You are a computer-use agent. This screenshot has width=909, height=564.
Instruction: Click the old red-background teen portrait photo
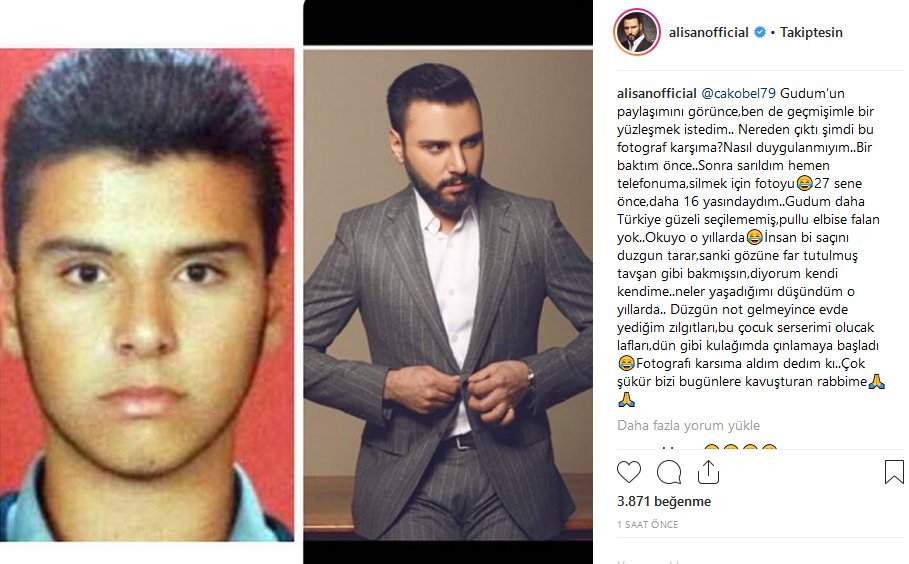147,295
